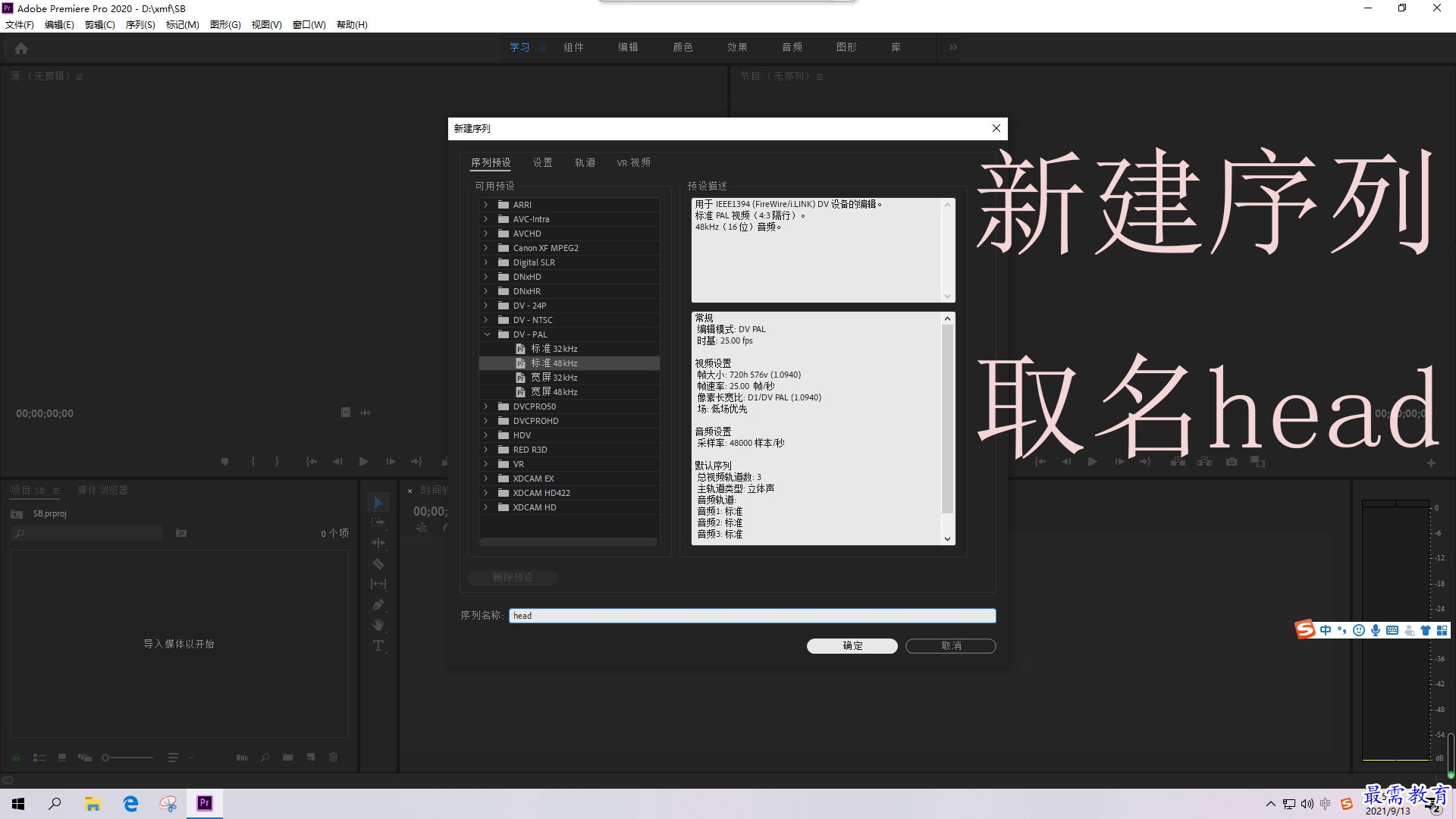Click the taskbar search icon

tap(55, 803)
